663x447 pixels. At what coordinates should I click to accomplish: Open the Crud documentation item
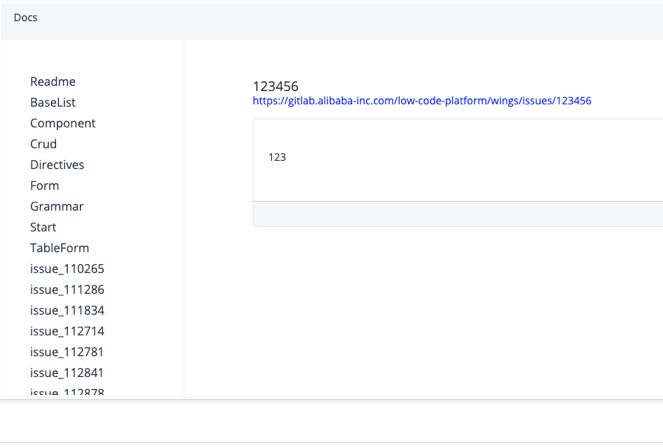point(44,144)
